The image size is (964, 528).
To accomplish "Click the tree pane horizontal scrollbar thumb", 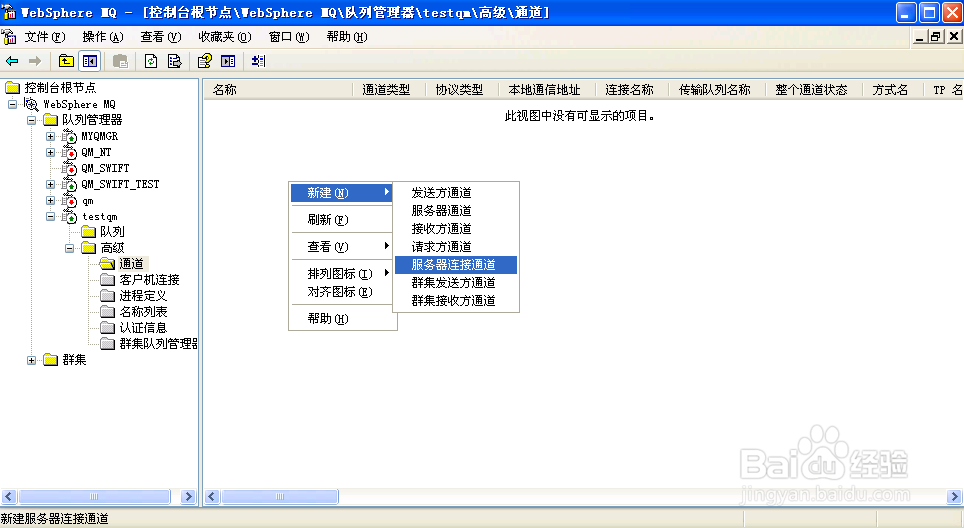I will (x=94, y=496).
